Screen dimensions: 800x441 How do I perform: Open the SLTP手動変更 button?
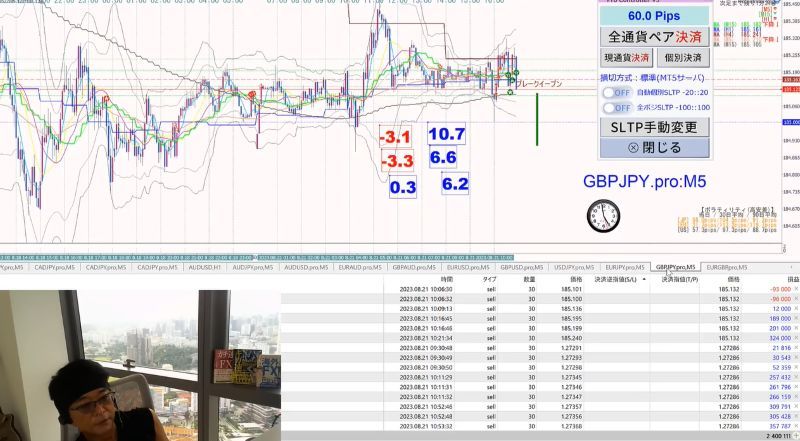[x=655, y=127]
